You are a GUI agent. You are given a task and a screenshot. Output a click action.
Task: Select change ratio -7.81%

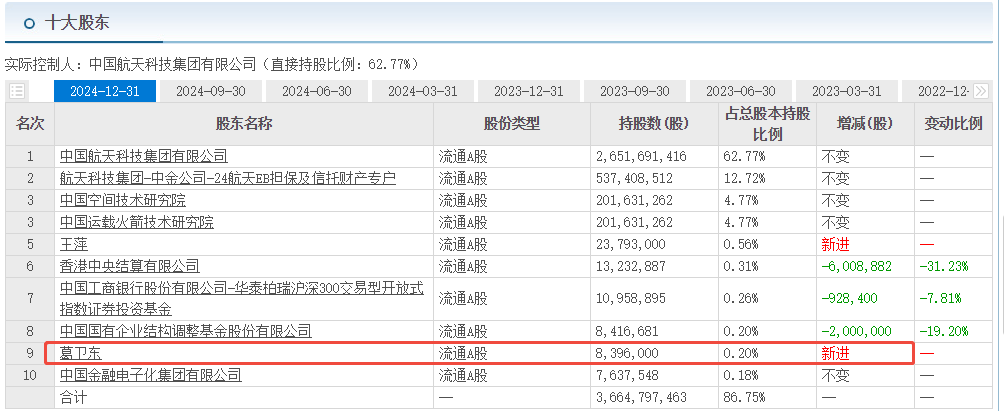click(941, 298)
